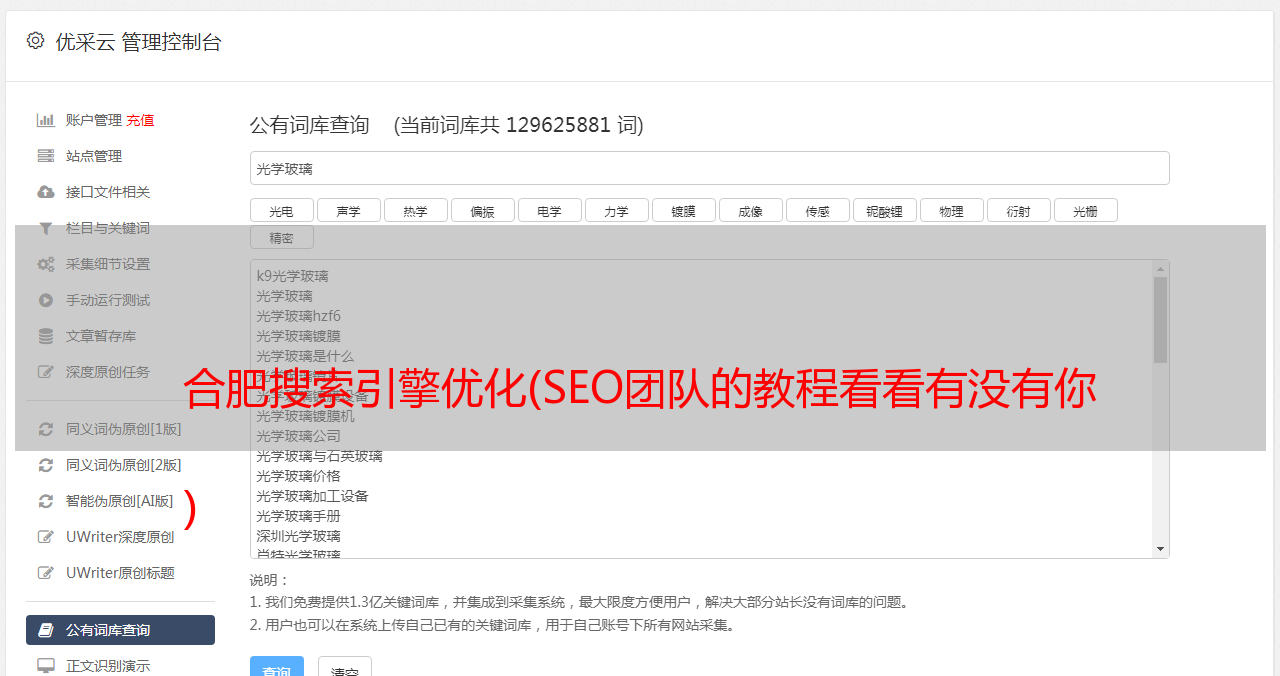Open the 公有词库查询 book icon
This screenshot has height=676, width=1280.
(x=45, y=630)
